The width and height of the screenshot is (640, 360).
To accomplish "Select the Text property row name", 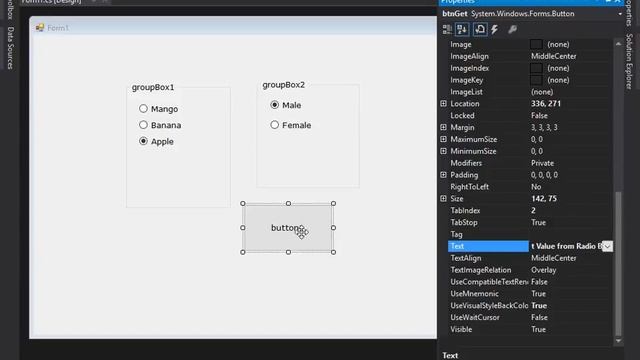I will 488,246.
